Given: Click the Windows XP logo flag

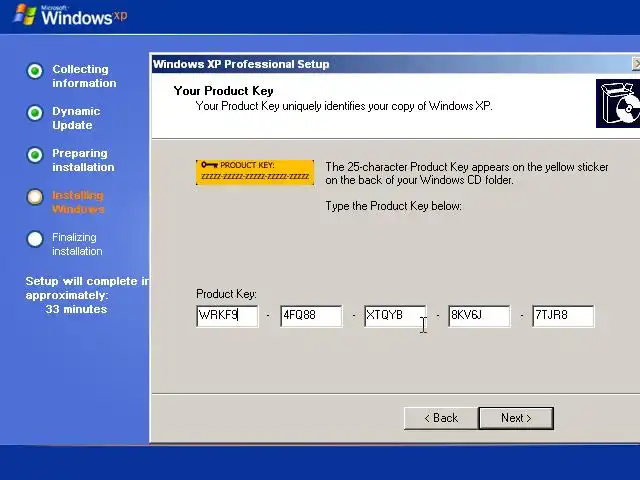Looking at the screenshot, I should point(24,15).
